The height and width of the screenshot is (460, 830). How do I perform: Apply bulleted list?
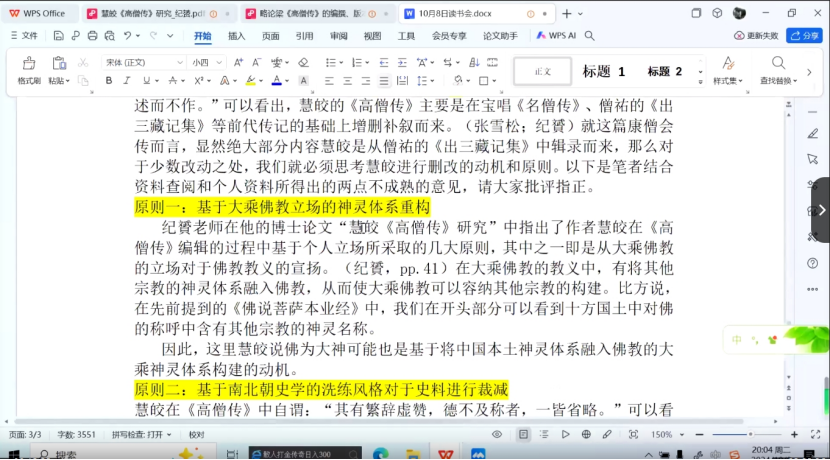click(x=331, y=62)
